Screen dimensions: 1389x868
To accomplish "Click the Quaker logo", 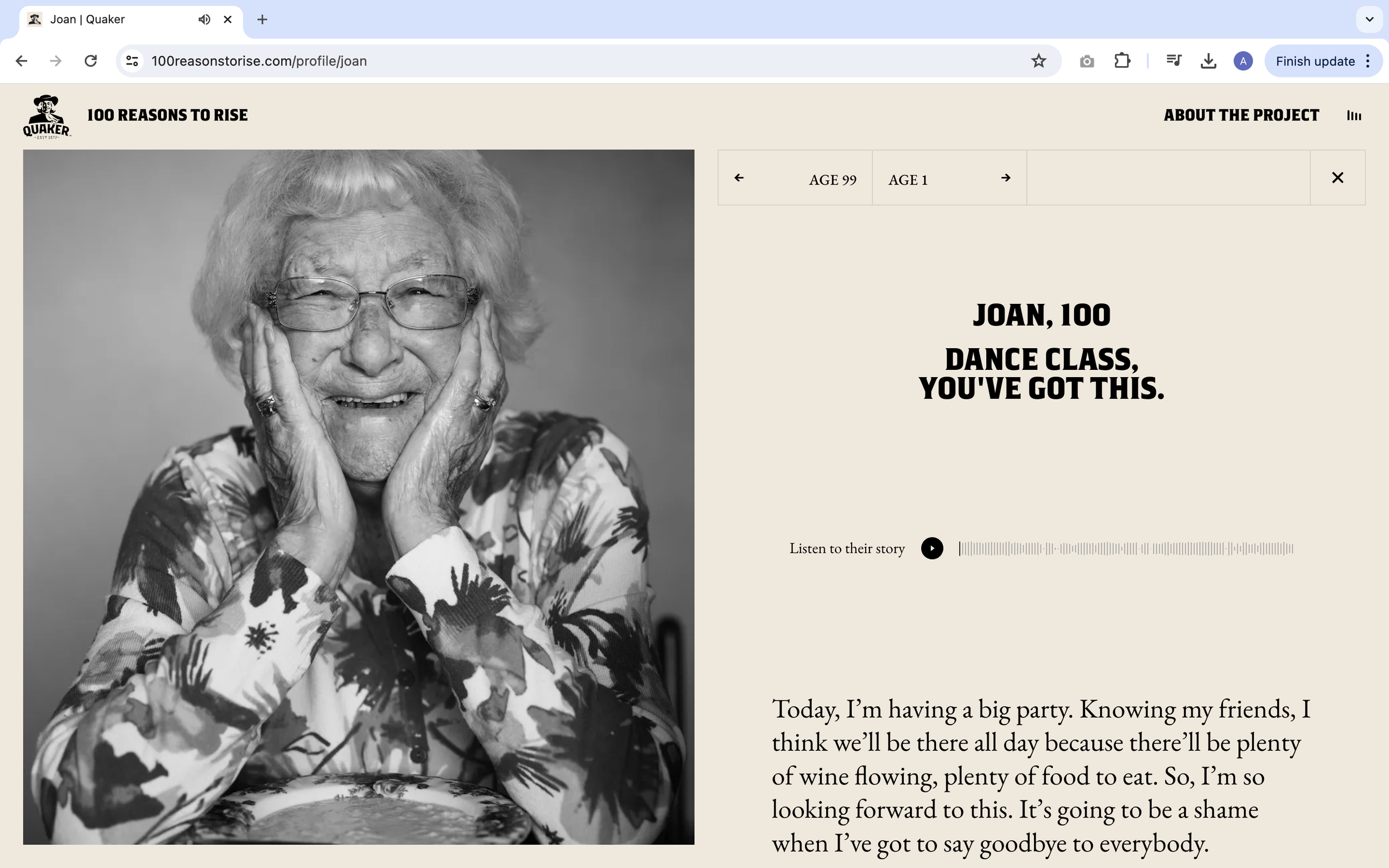I will (x=46, y=117).
